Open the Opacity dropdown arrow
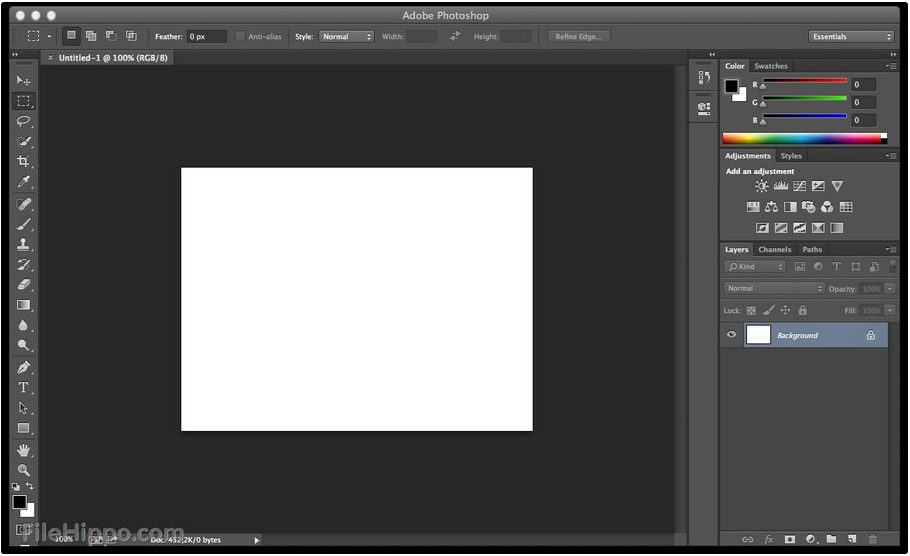Screen dimensions: 910x556 tap(890, 288)
